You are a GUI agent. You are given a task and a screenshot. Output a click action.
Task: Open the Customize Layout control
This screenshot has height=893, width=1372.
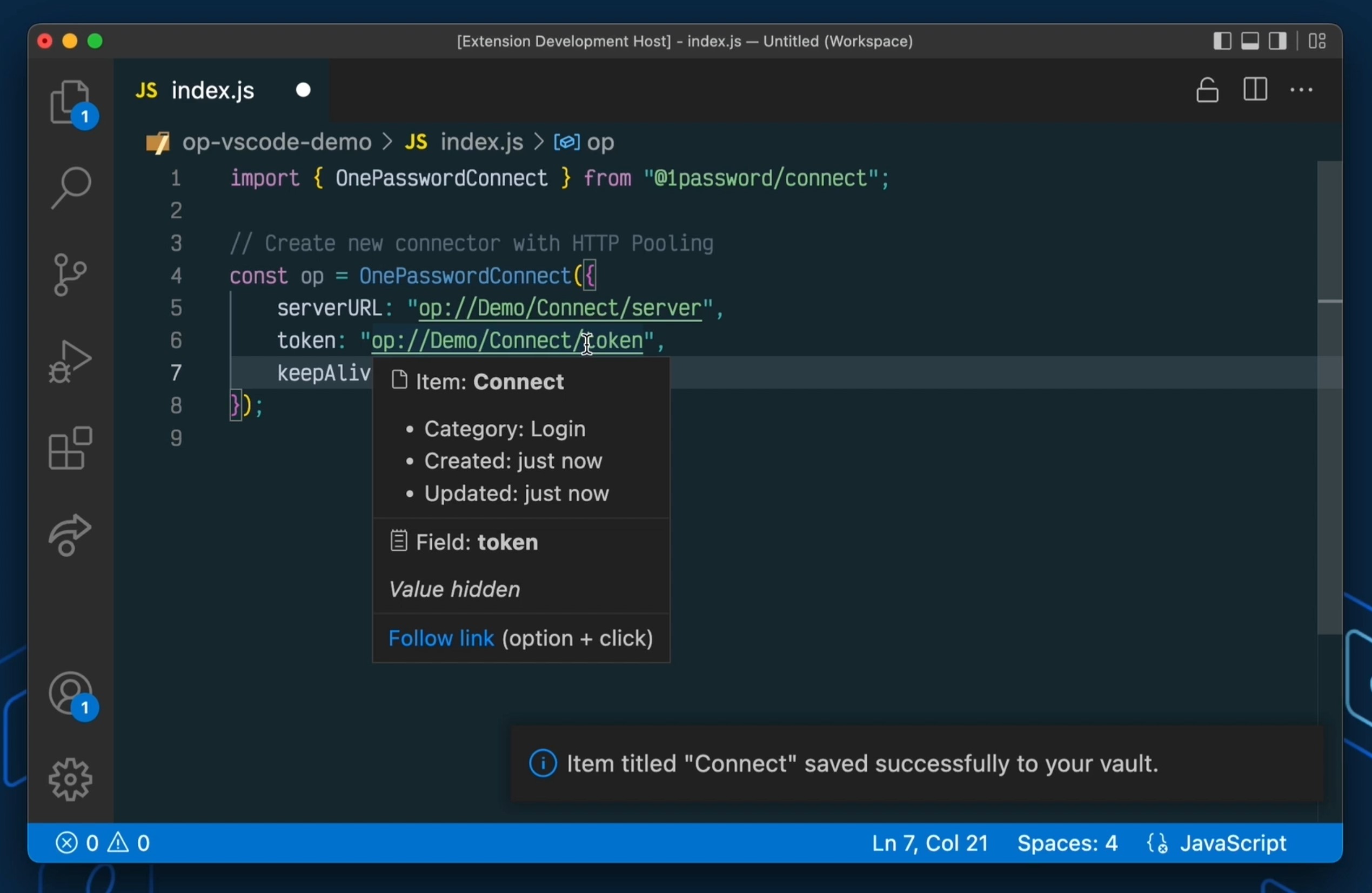[x=1318, y=41]
